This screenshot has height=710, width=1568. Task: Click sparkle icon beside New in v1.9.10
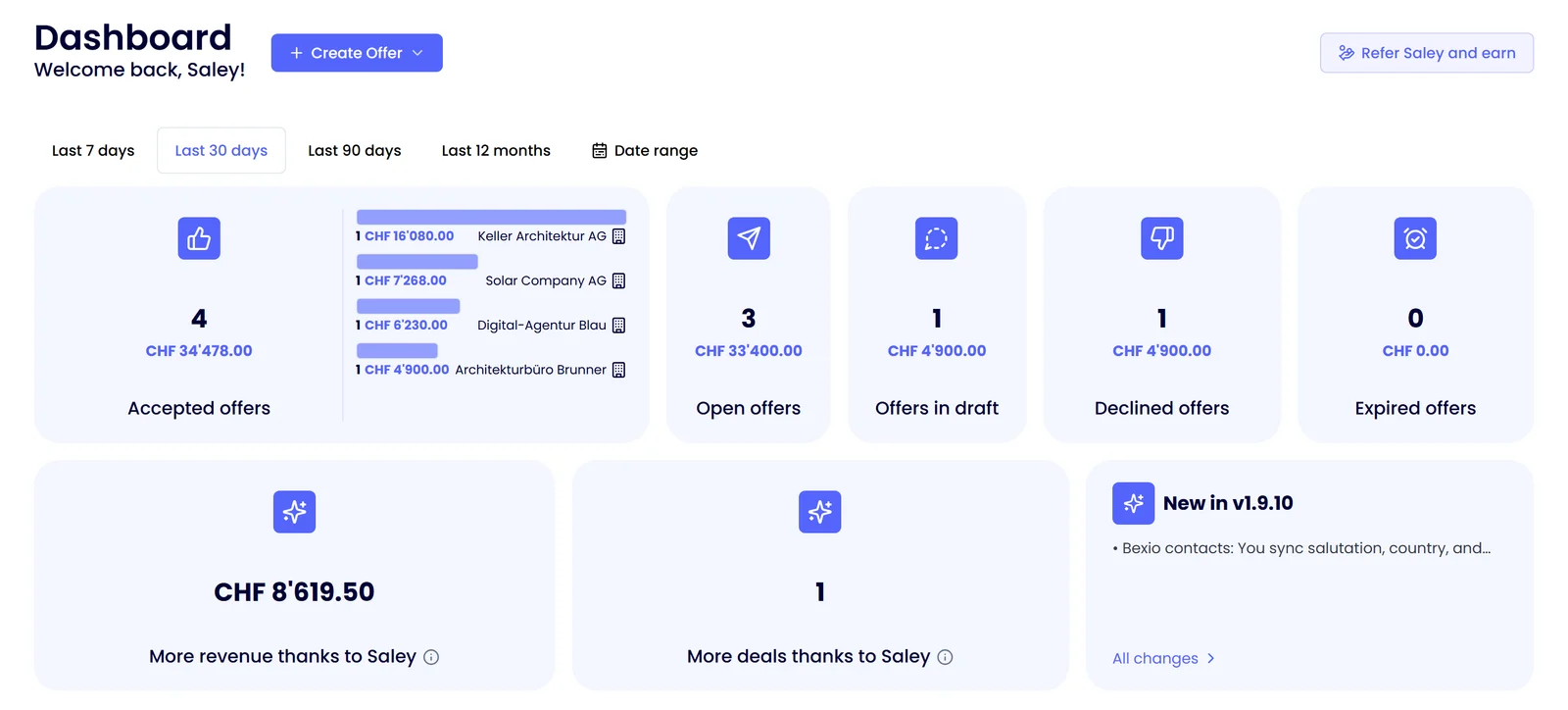[x=1134, y=503]
